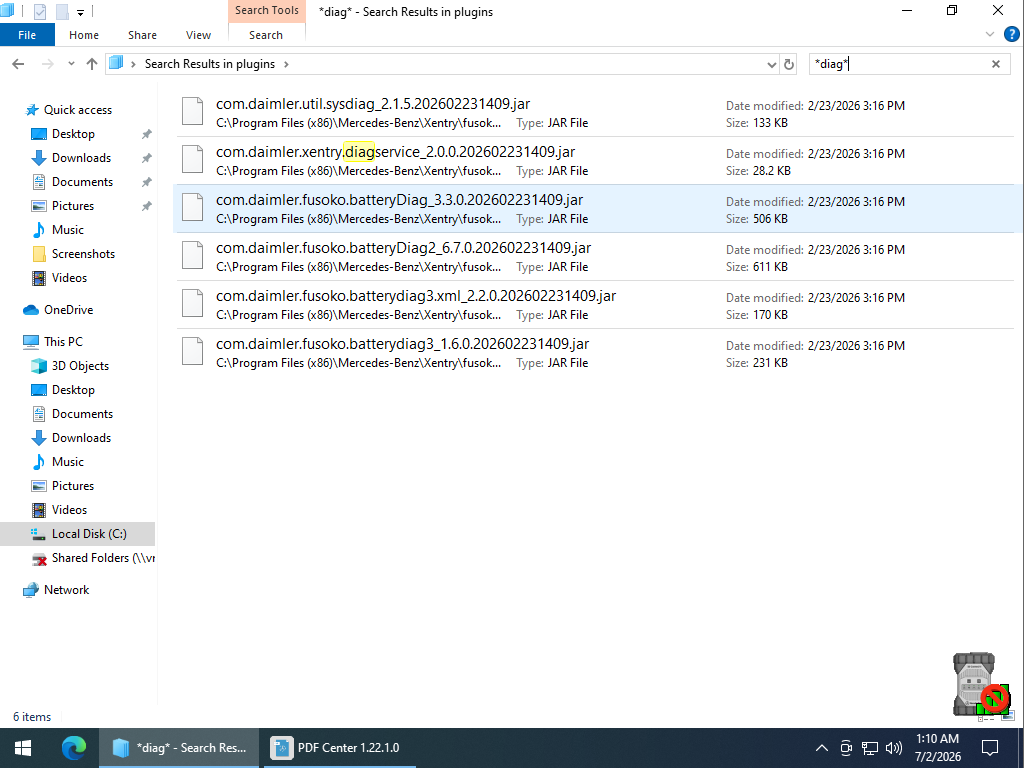Click the pin icon beside Desktop
The height and width of the screenshot is (768, 1024).
click(x=147, y=134)
